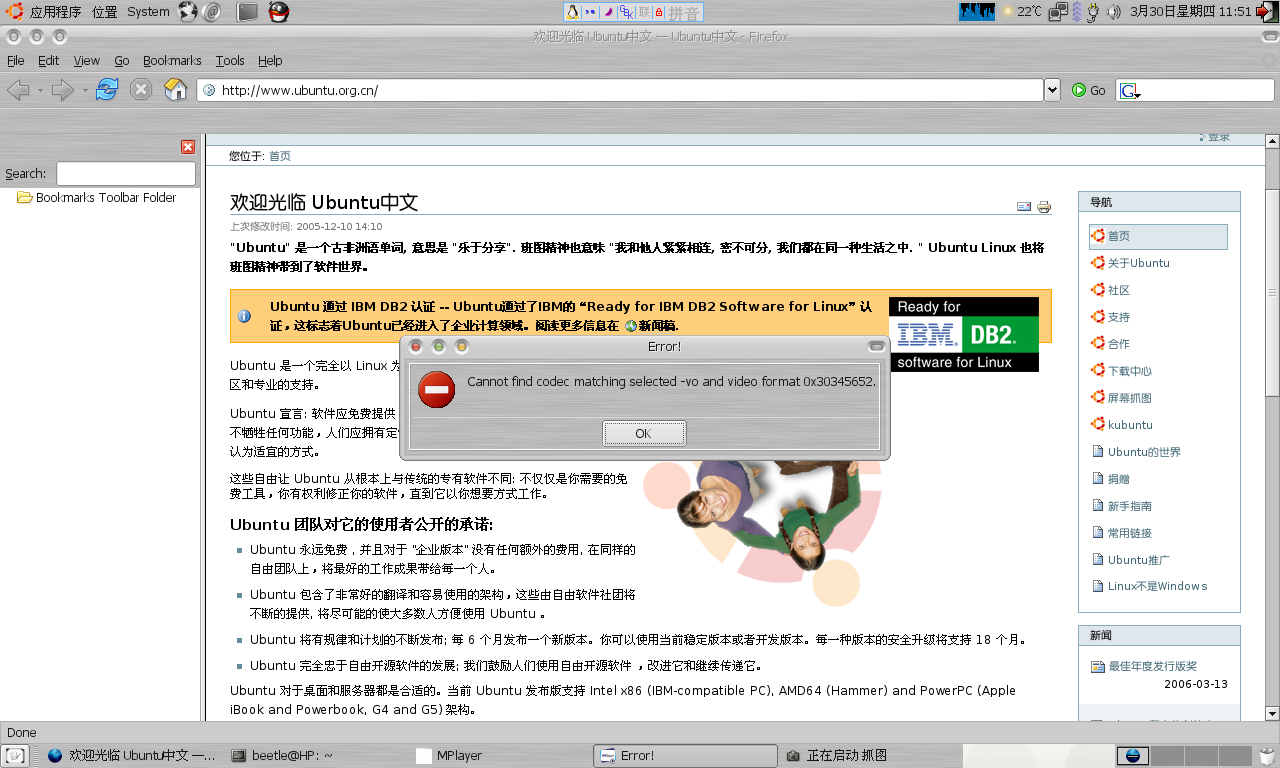The height and width of the screenshot is (768, 1280).
Task: Open 位置 Places menu in top panel
Action: (104, 12)
